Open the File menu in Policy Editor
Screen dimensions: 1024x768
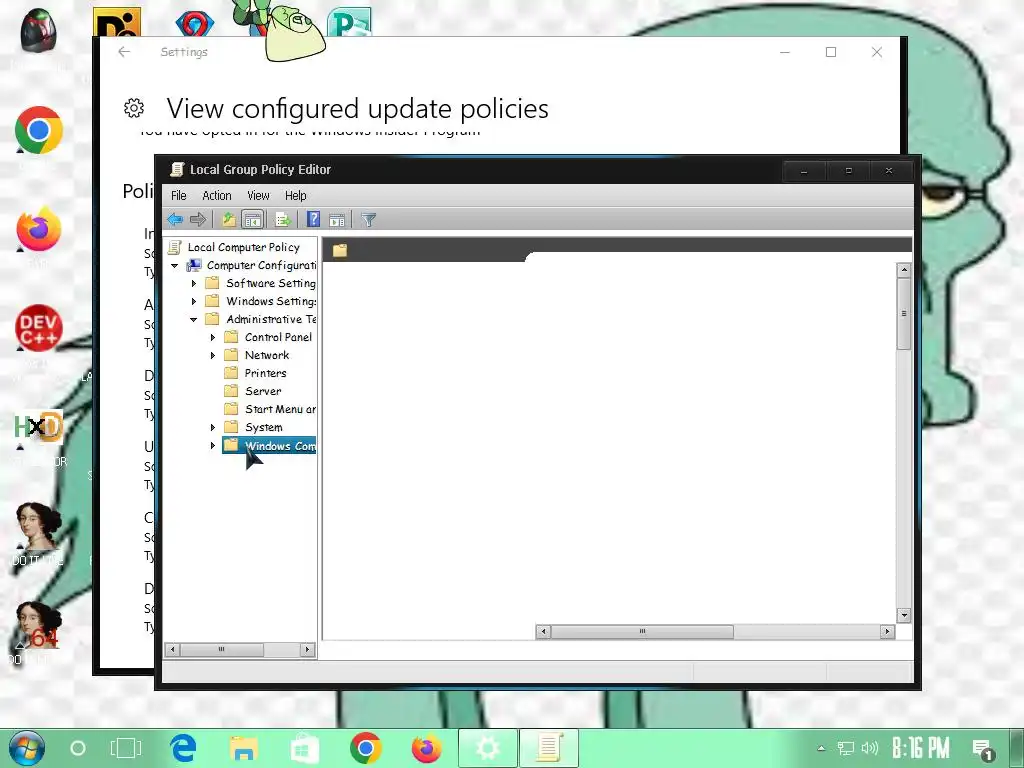coord(178,195)
